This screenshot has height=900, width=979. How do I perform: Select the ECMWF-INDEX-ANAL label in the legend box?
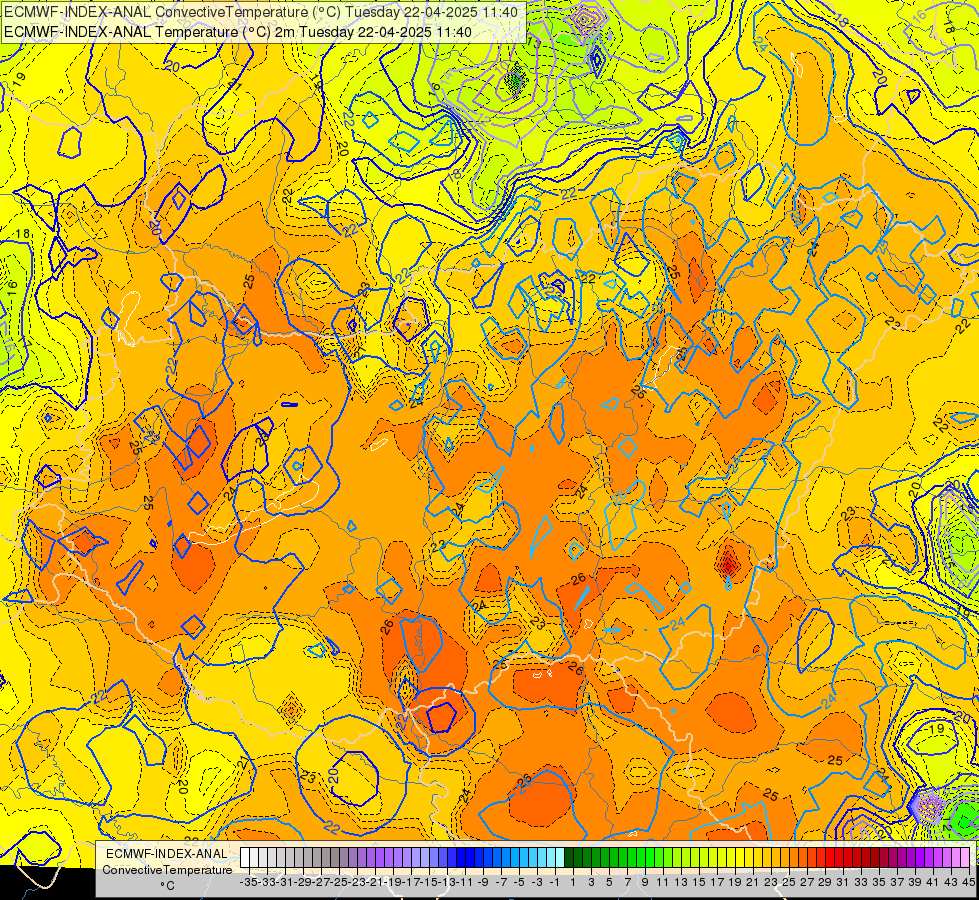pyautogui.click(x=167, y=854)
